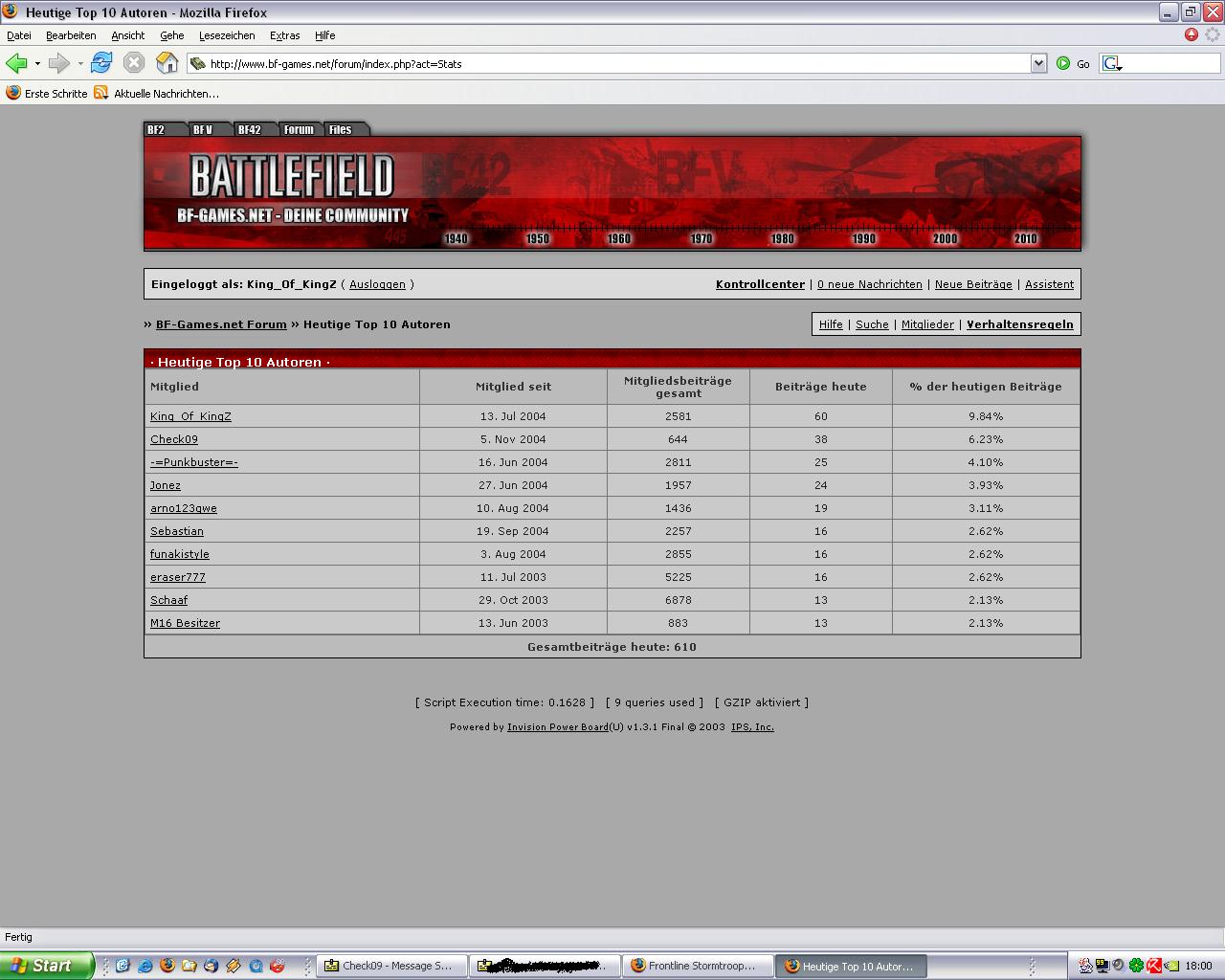1225x980 pixels.
Task: Click the Battlefield banner image
Action: tap(612, 193)
